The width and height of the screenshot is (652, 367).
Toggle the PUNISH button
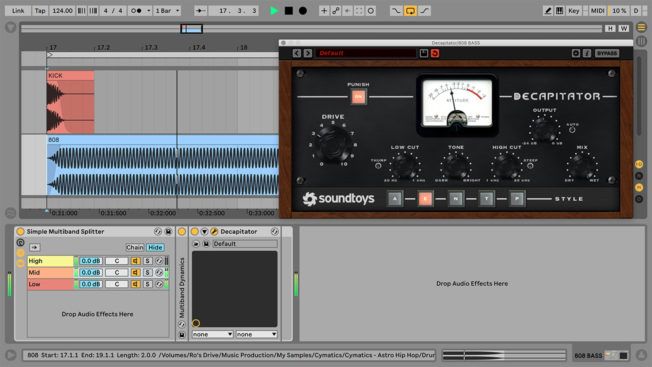[358, 97]
